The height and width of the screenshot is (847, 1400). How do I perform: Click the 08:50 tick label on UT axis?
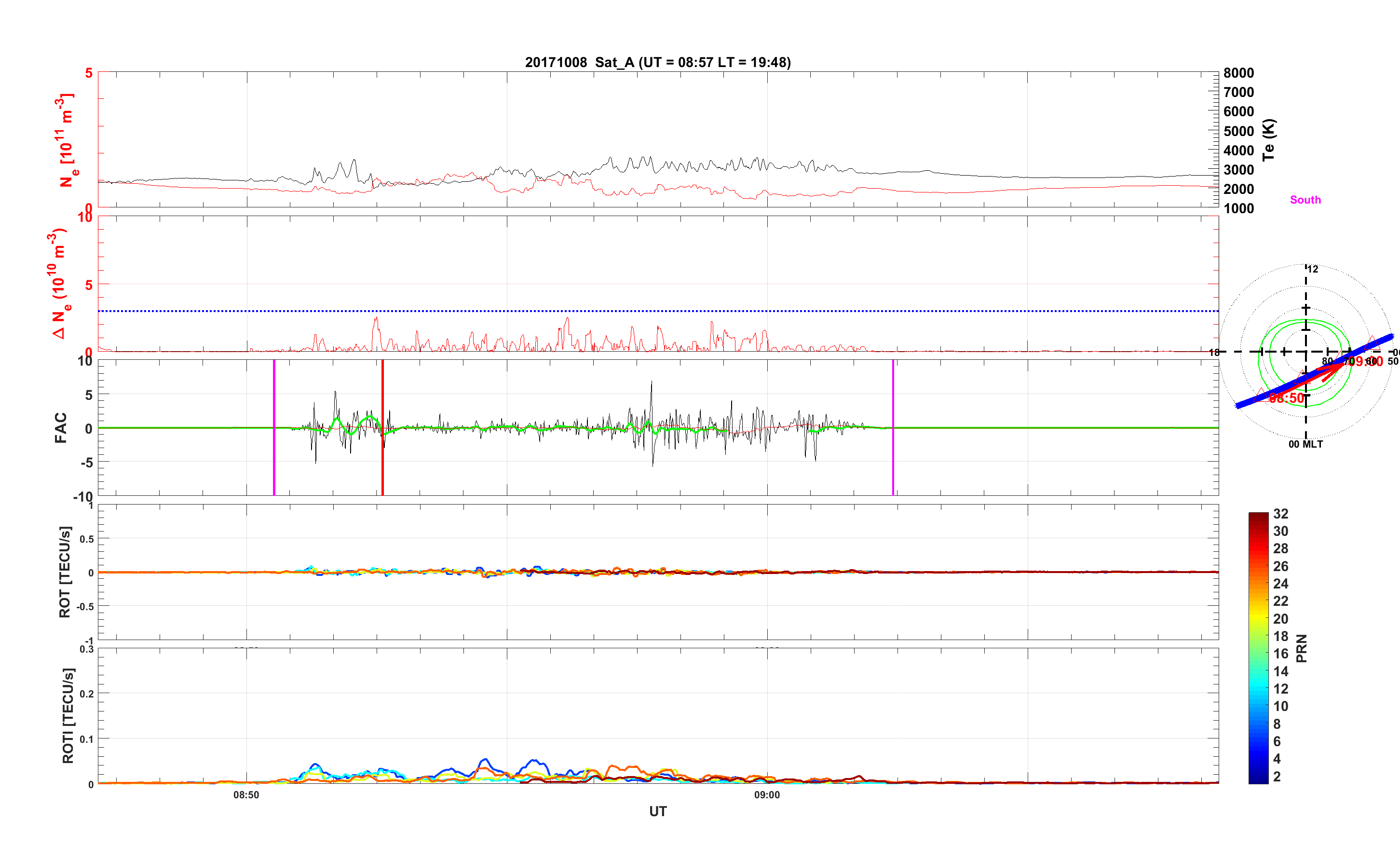point(246,795)
